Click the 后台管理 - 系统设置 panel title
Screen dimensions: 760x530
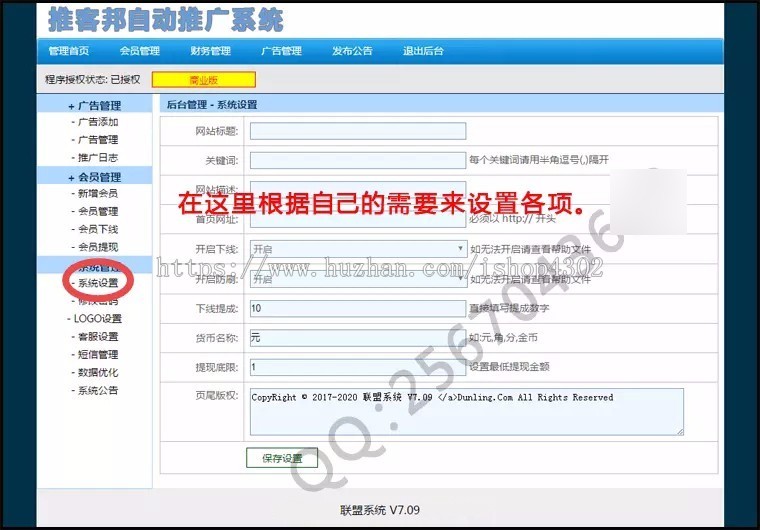pyautogui.click(x=212, y=105)
